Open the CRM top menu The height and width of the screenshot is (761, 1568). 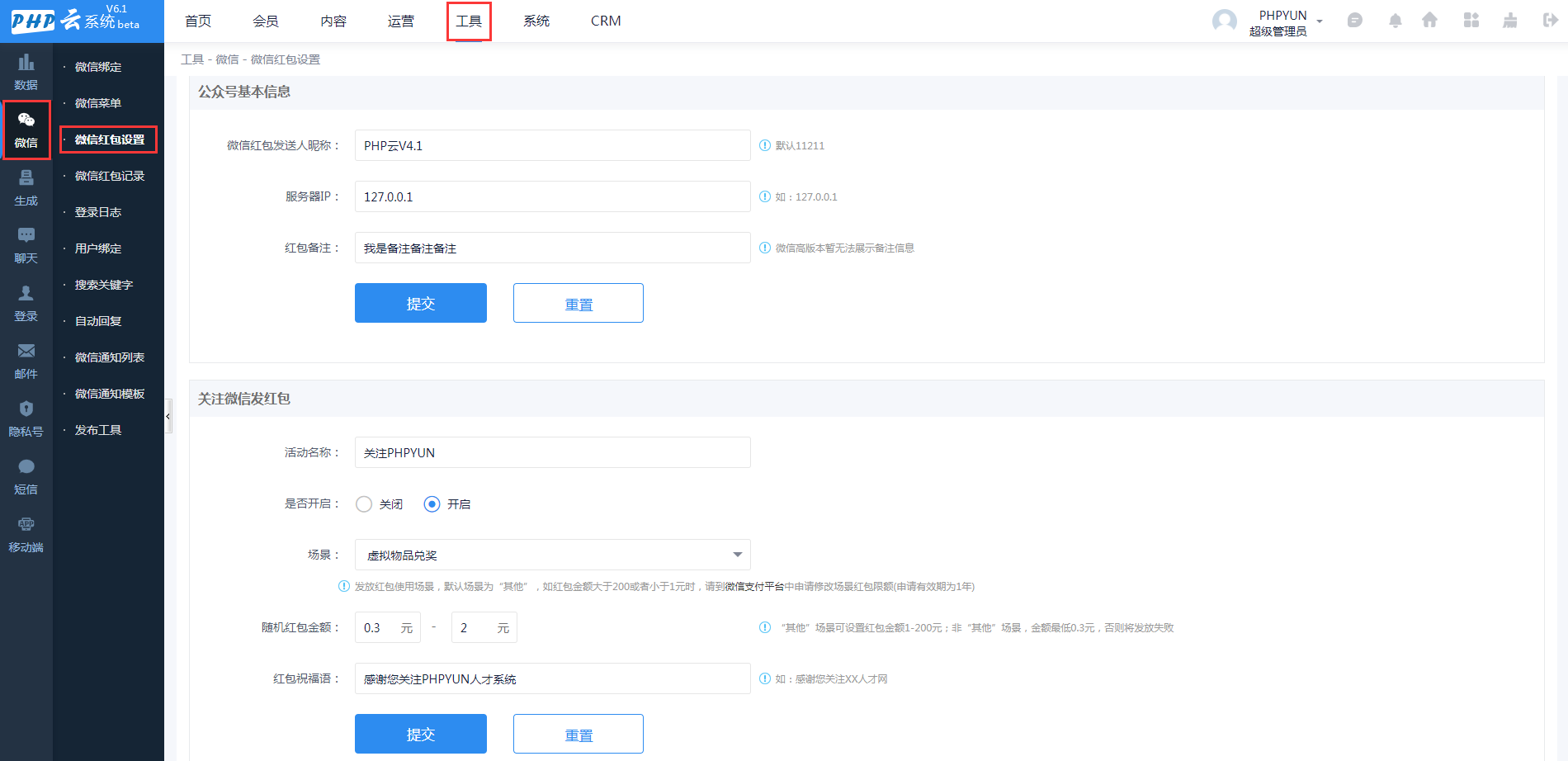coord(606,21)
